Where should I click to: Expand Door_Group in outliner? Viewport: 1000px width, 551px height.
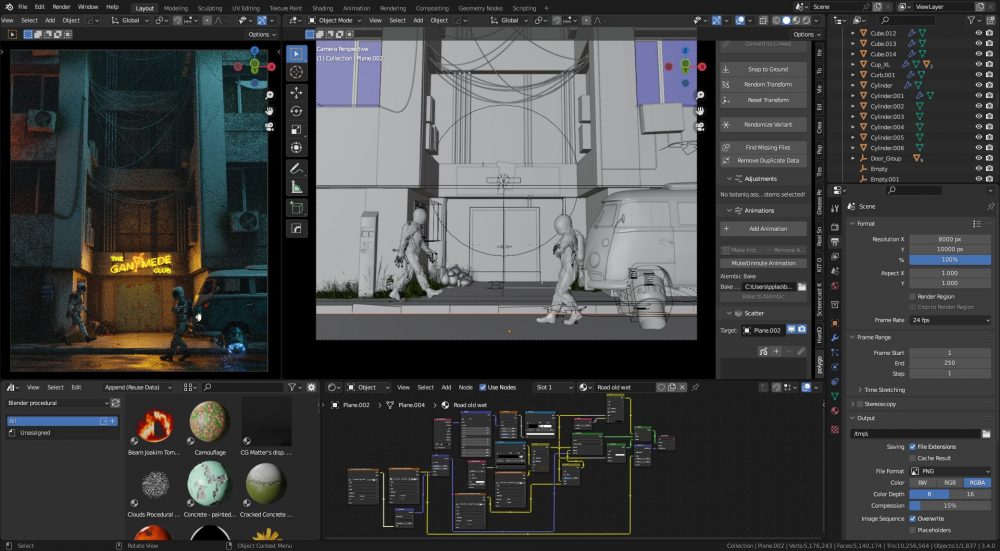(853, 158)
